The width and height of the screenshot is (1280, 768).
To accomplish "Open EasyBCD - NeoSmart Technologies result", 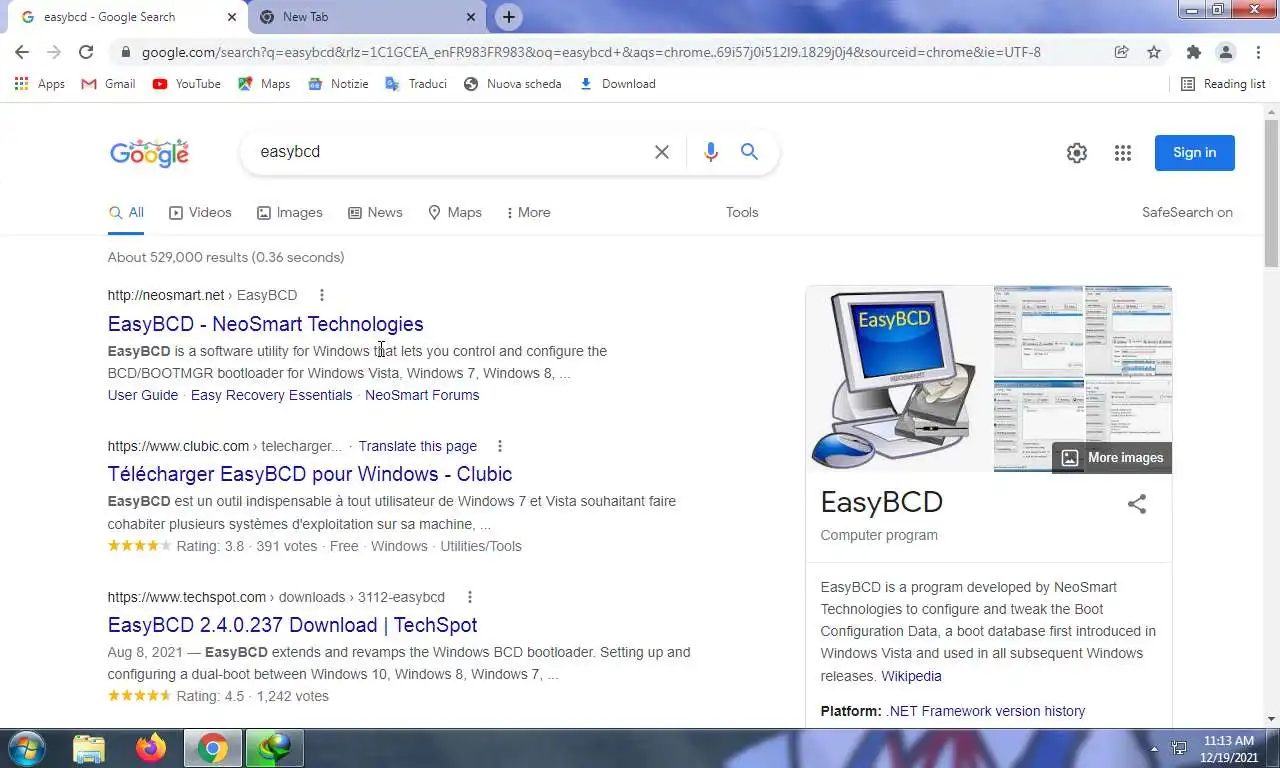I will point(266,324).
